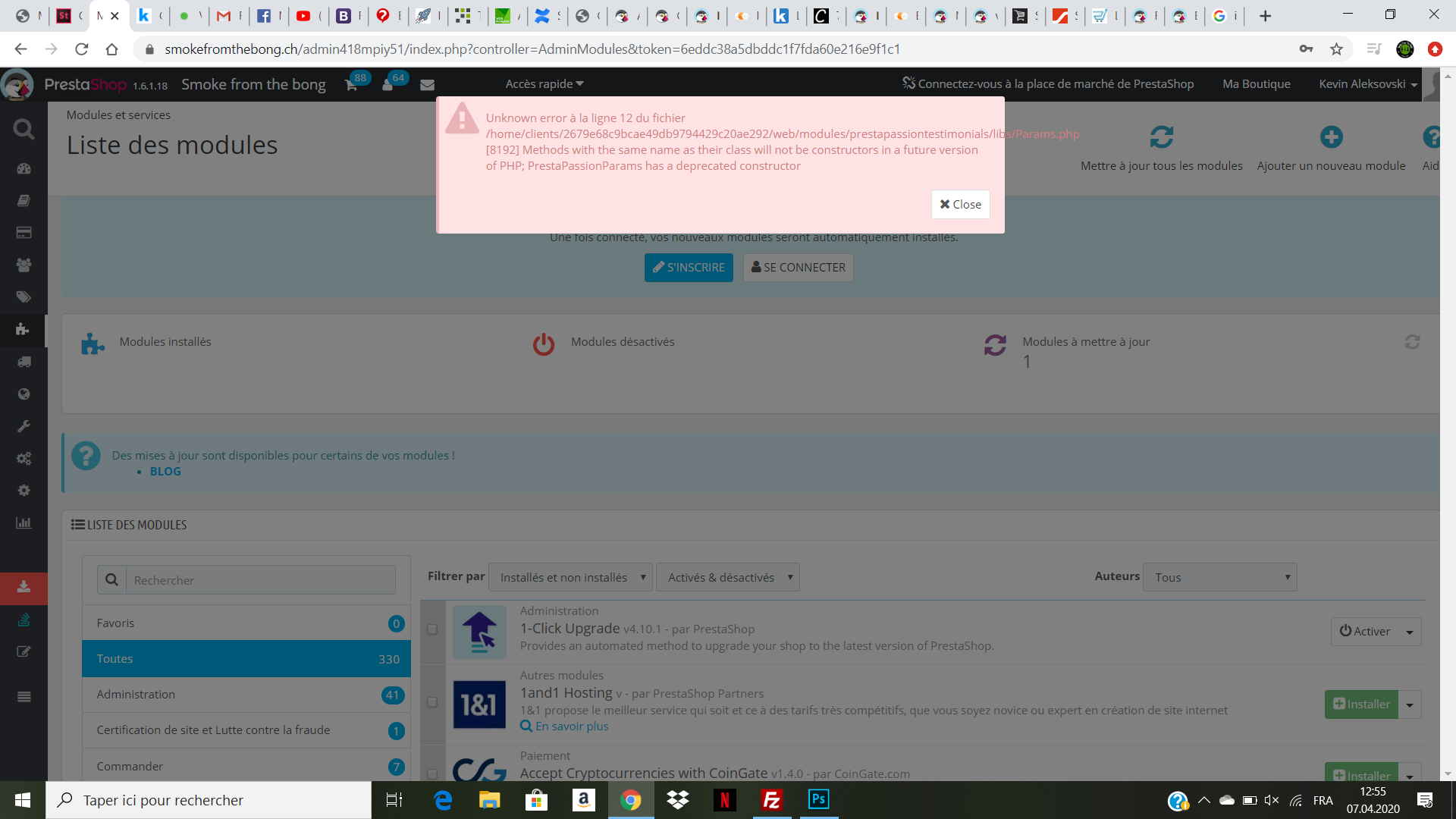Open Modules puzzle icon in sidebar
The height and width of the screenshot is (819, 1456).
point(24,329)
